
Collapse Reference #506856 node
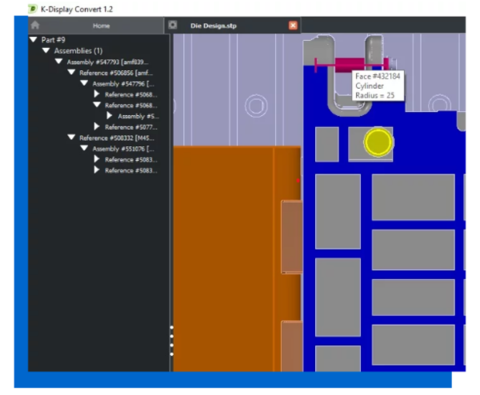tap(71, 72)
